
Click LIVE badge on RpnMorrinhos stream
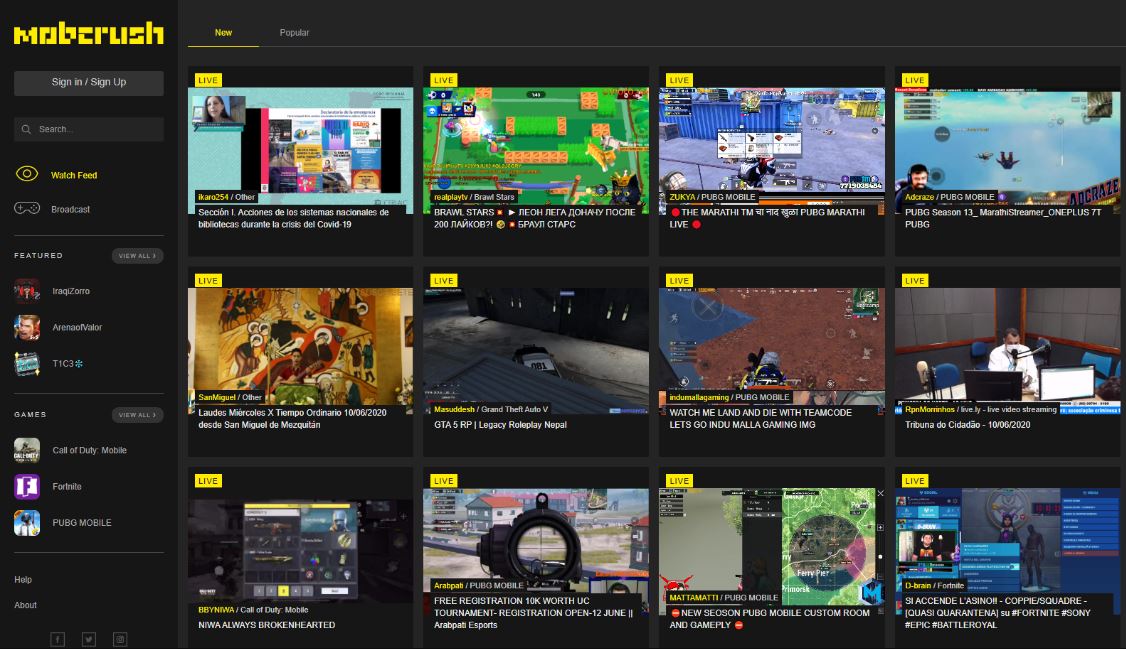click(915, 281)
